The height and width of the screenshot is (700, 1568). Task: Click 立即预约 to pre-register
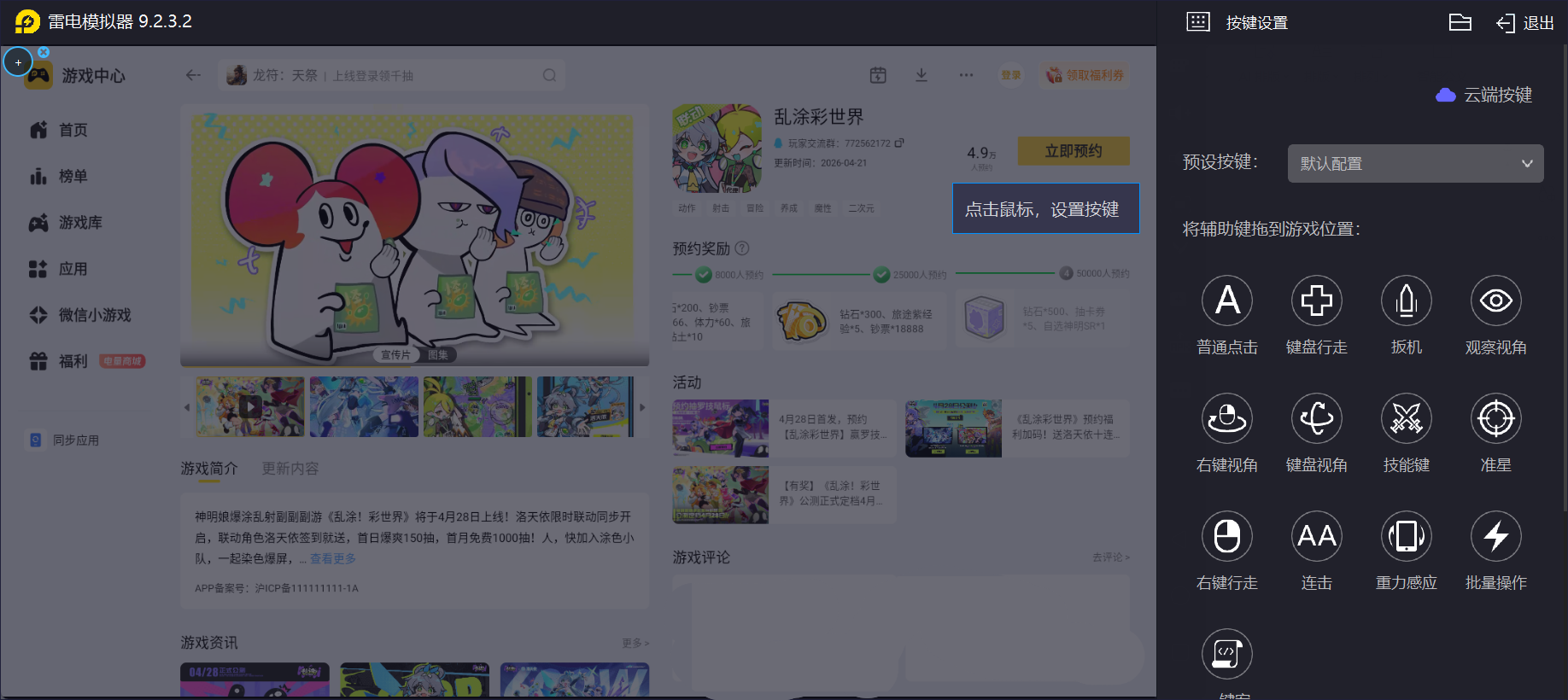pyautogui.click(x=1074, y=151)
